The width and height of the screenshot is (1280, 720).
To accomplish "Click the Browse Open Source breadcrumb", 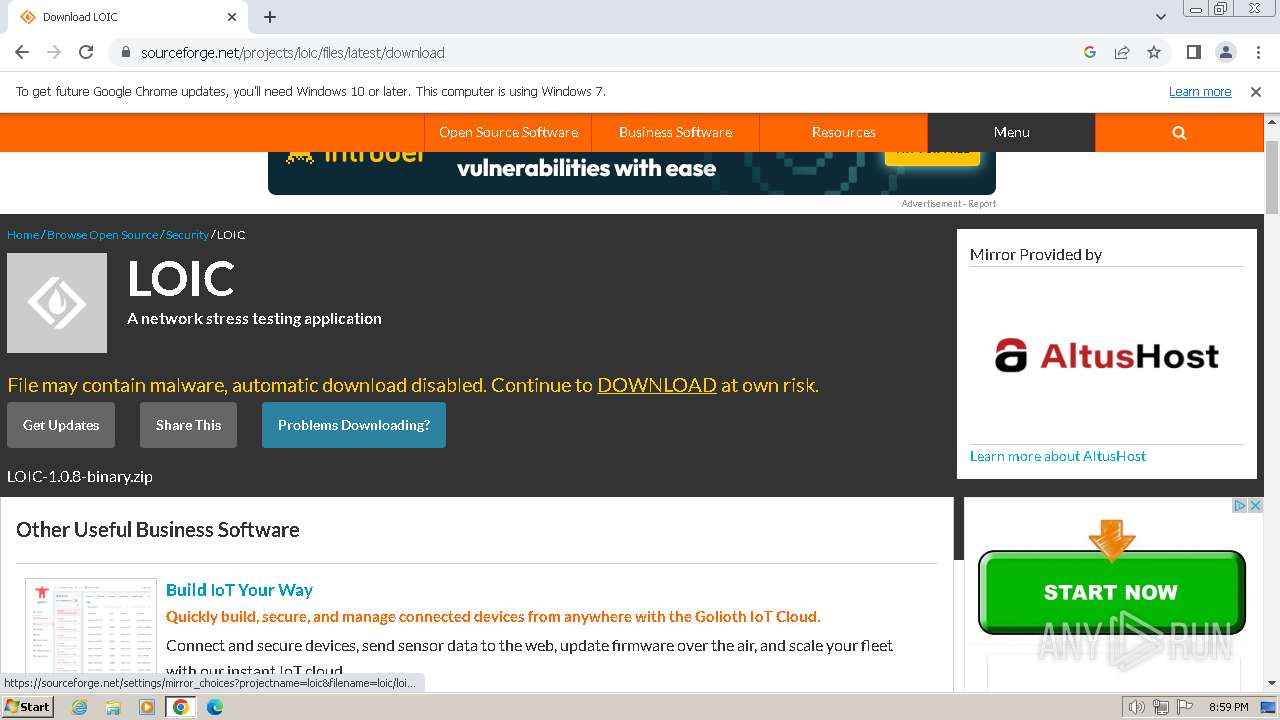I will (x=102, y=235).
